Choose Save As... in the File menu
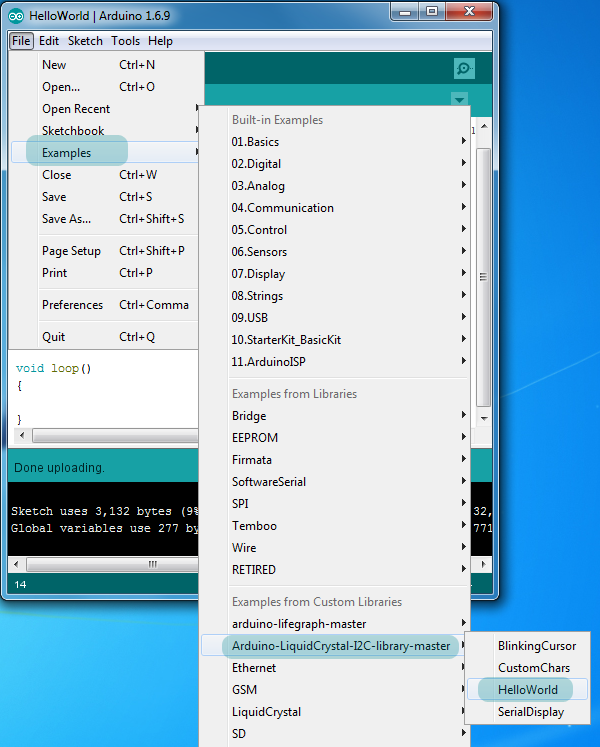This screenshot has height=747, width=600. [x=105, y=219]
